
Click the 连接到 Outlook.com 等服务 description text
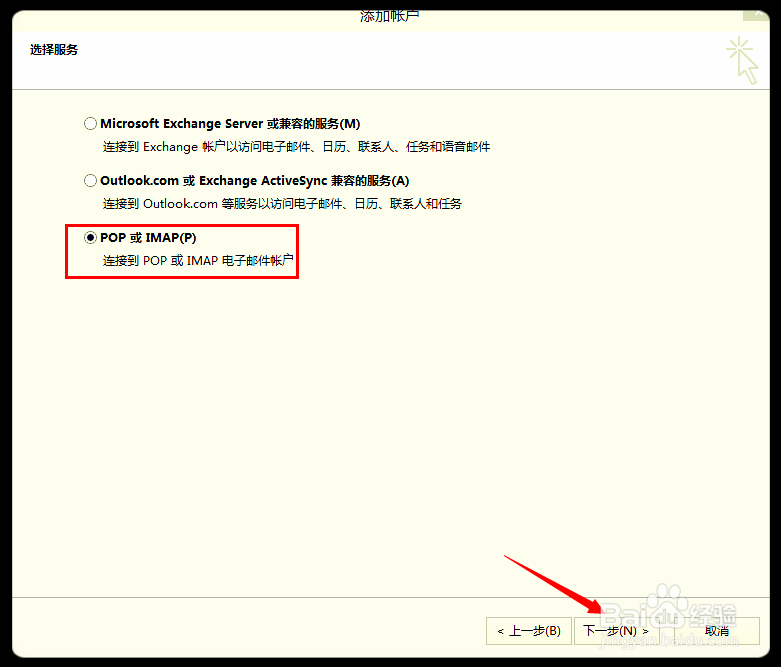282,204
